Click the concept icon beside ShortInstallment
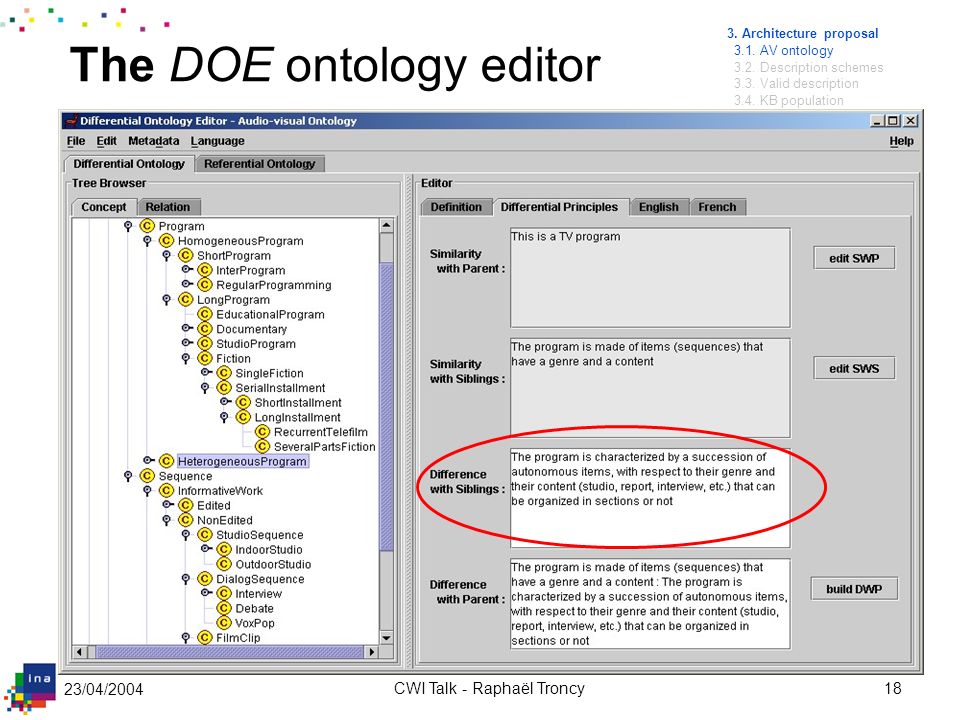 (244, 402)
